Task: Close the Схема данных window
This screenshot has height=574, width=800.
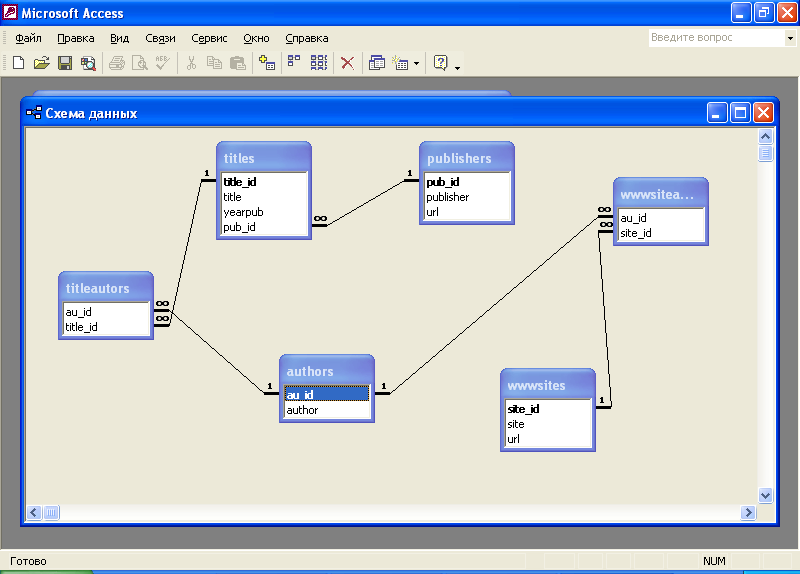Action: point(763,113)
